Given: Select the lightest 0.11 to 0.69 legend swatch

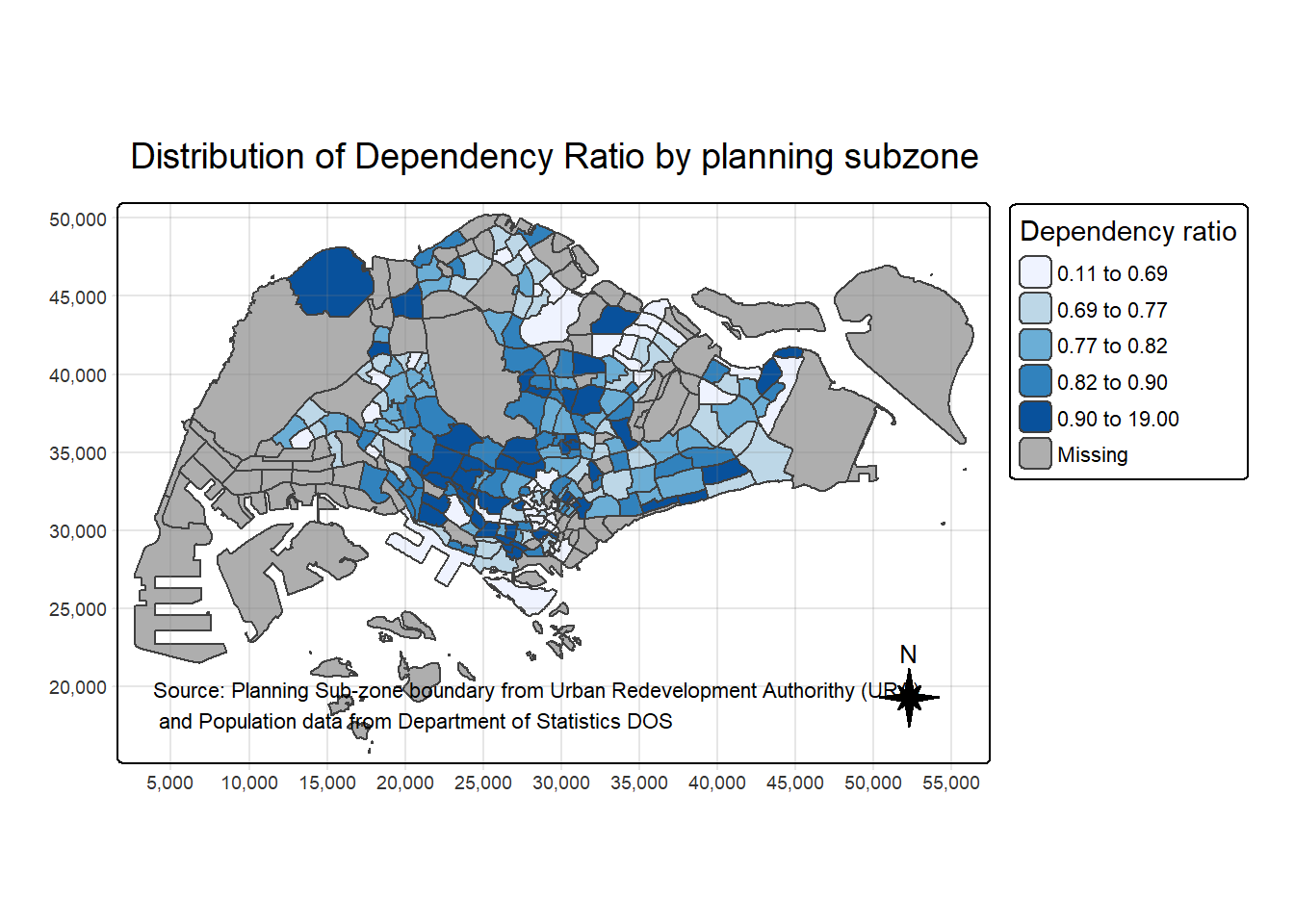Looking at the screenshot, I should coord(1035,272).
